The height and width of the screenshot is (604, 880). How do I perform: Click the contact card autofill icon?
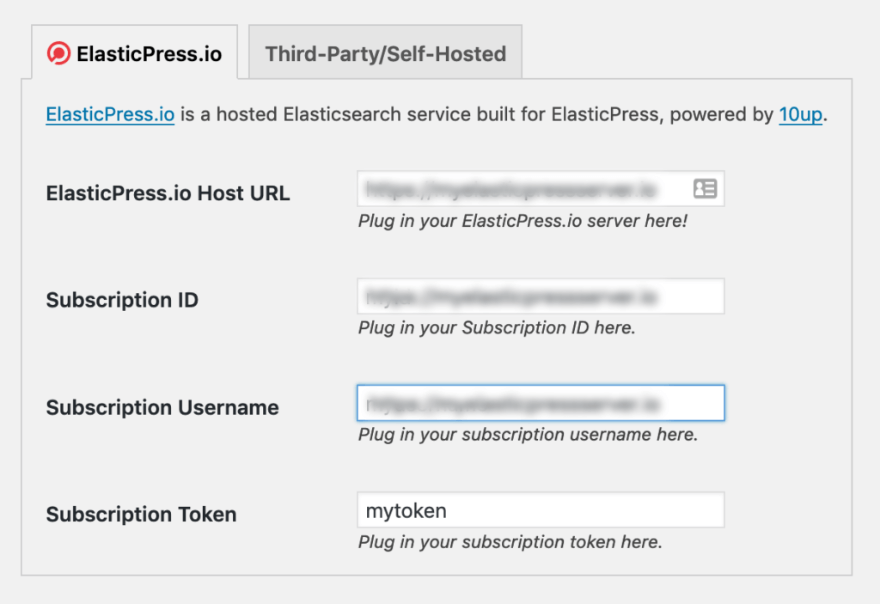click(705, 189)
